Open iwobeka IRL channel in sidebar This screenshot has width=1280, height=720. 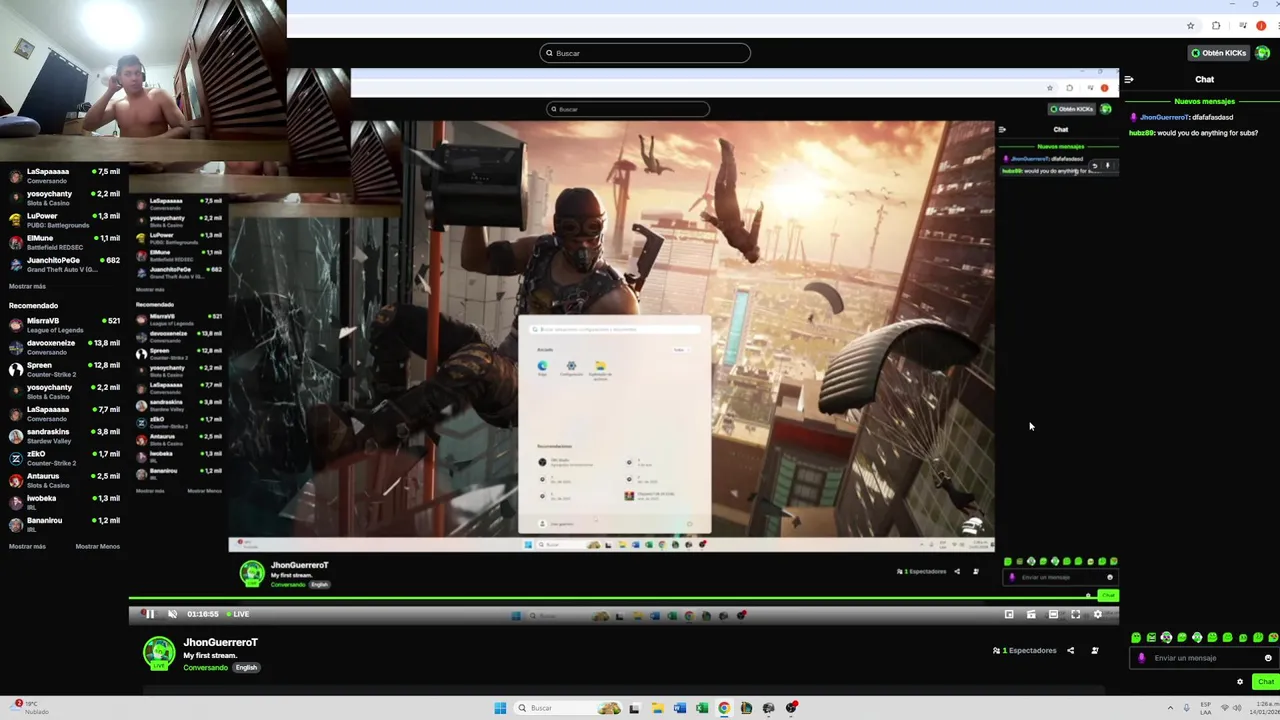click(64, 502)
